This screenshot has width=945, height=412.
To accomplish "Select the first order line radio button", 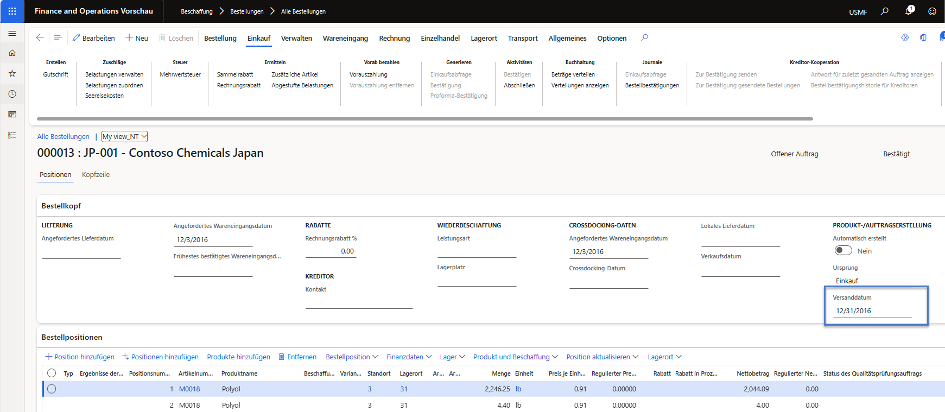I will click(51, 389).
